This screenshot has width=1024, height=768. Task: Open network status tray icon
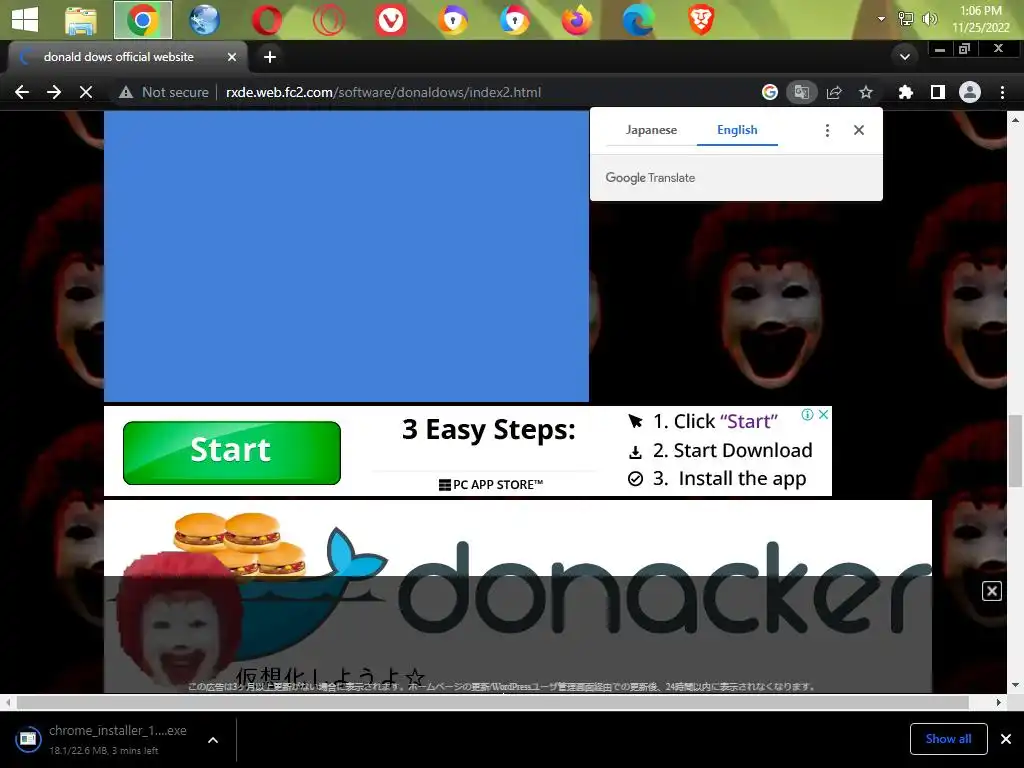click(906, 19)
